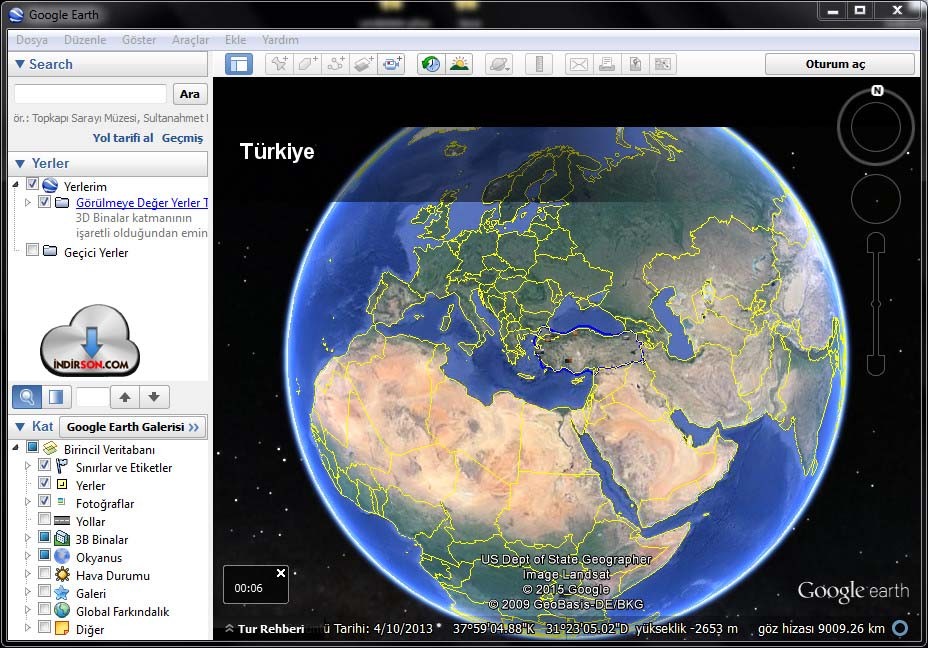
Task: Select the ruler measurement tool
Action: (539, 64)
